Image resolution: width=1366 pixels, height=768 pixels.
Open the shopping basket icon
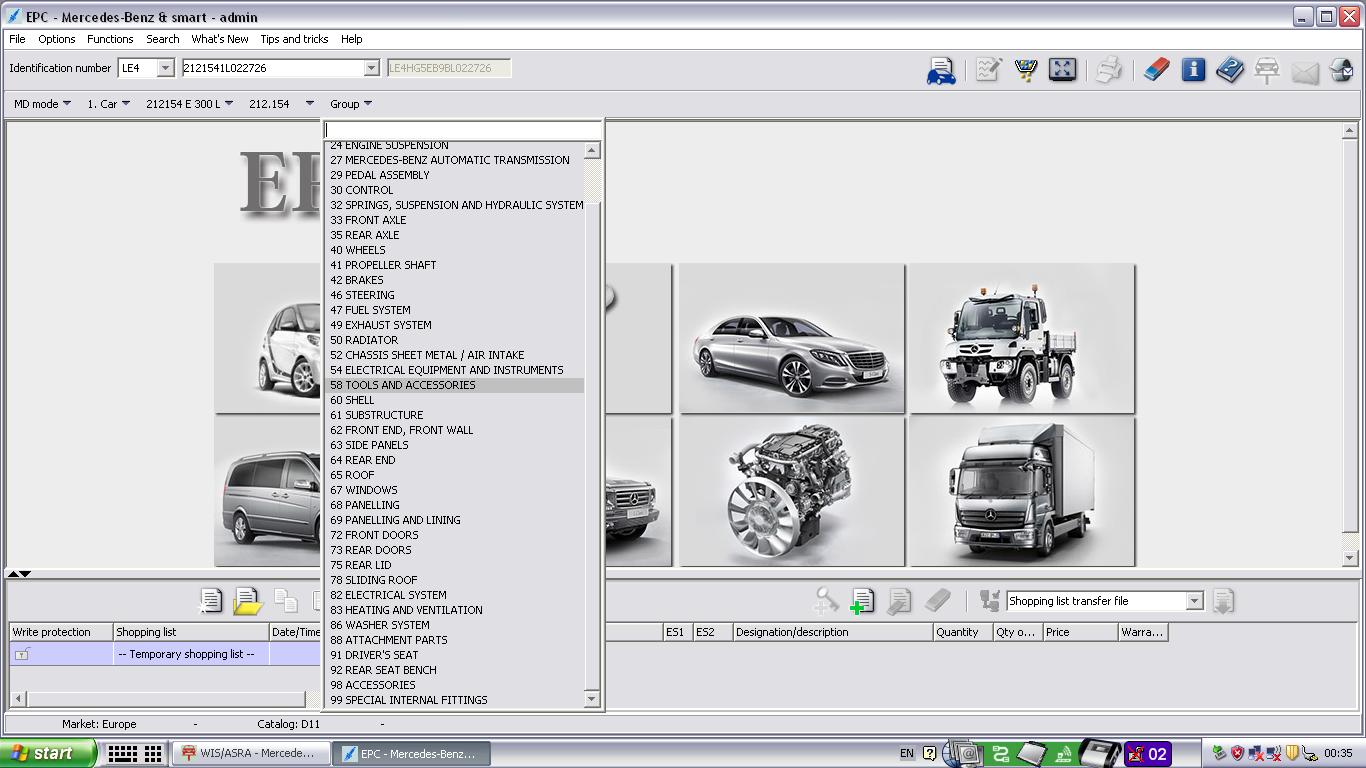pyautogui.click(x=1026, y=70)
